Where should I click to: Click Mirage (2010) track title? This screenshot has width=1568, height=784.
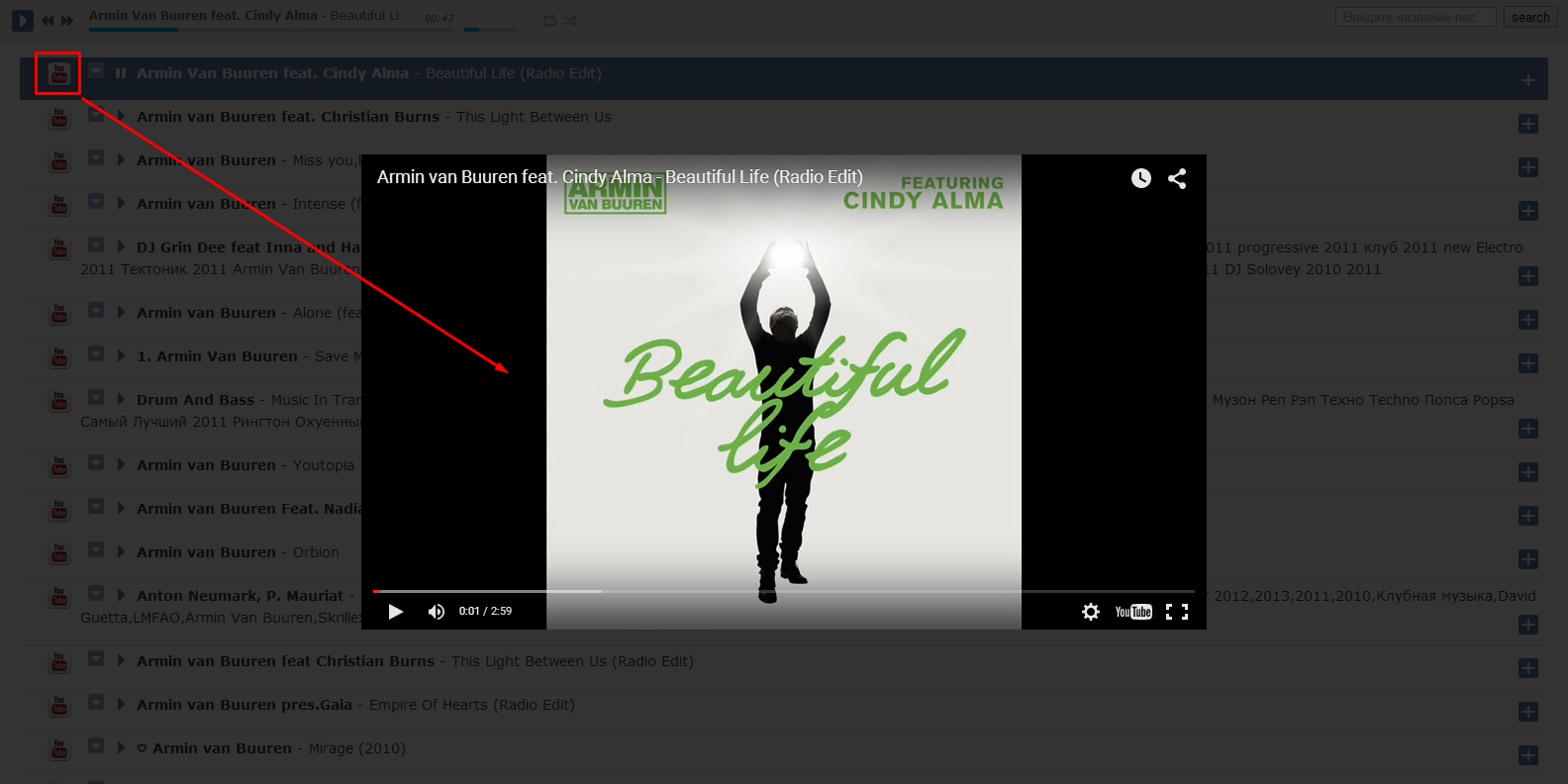pos(357,748)
